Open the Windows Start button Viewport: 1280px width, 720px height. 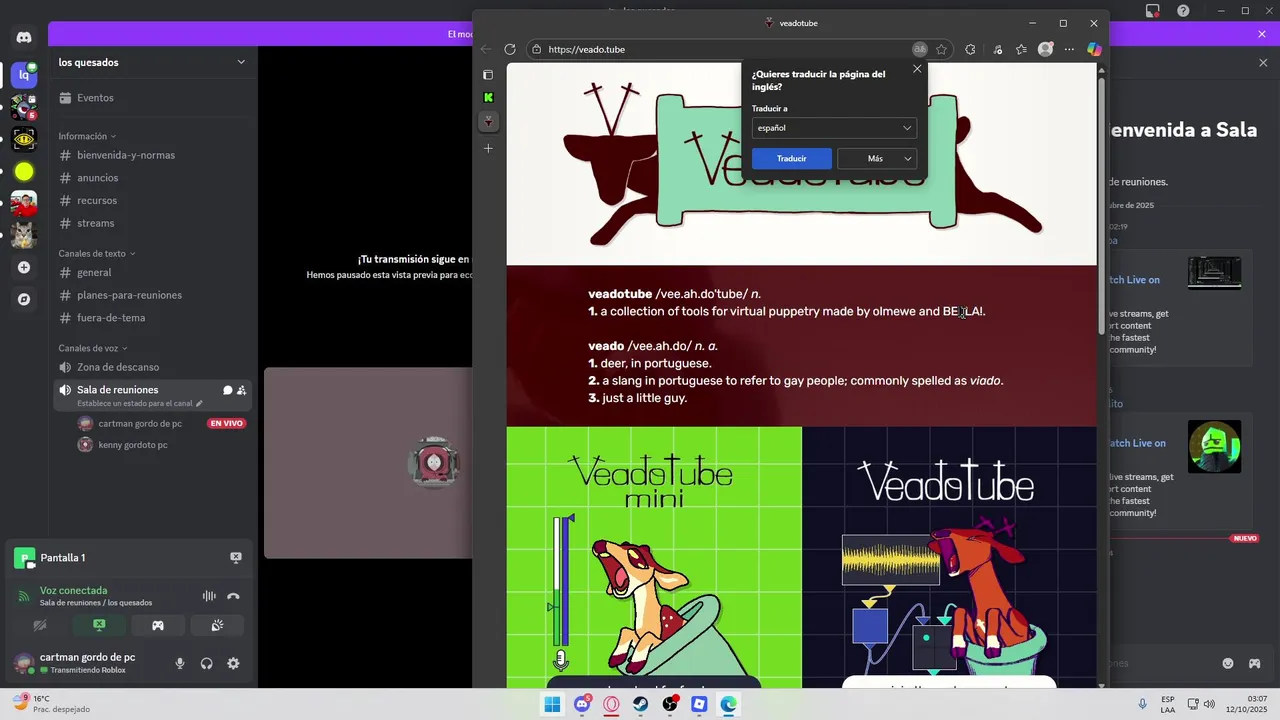point(552,704)
